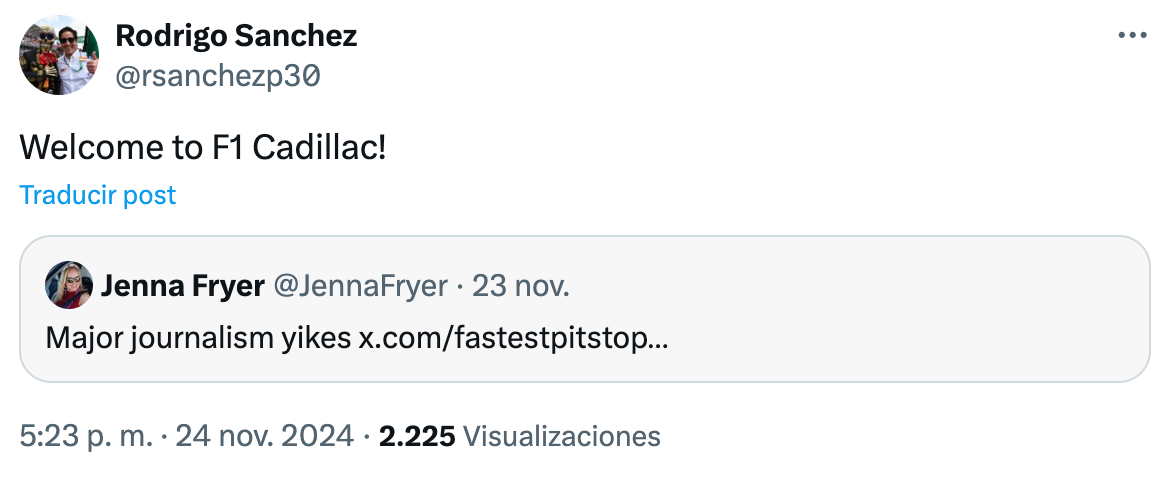This screenshot has width=1172, height=482.
Task: Click the 5:23 p. m. timestamp
Action: (x=86, y=436)
